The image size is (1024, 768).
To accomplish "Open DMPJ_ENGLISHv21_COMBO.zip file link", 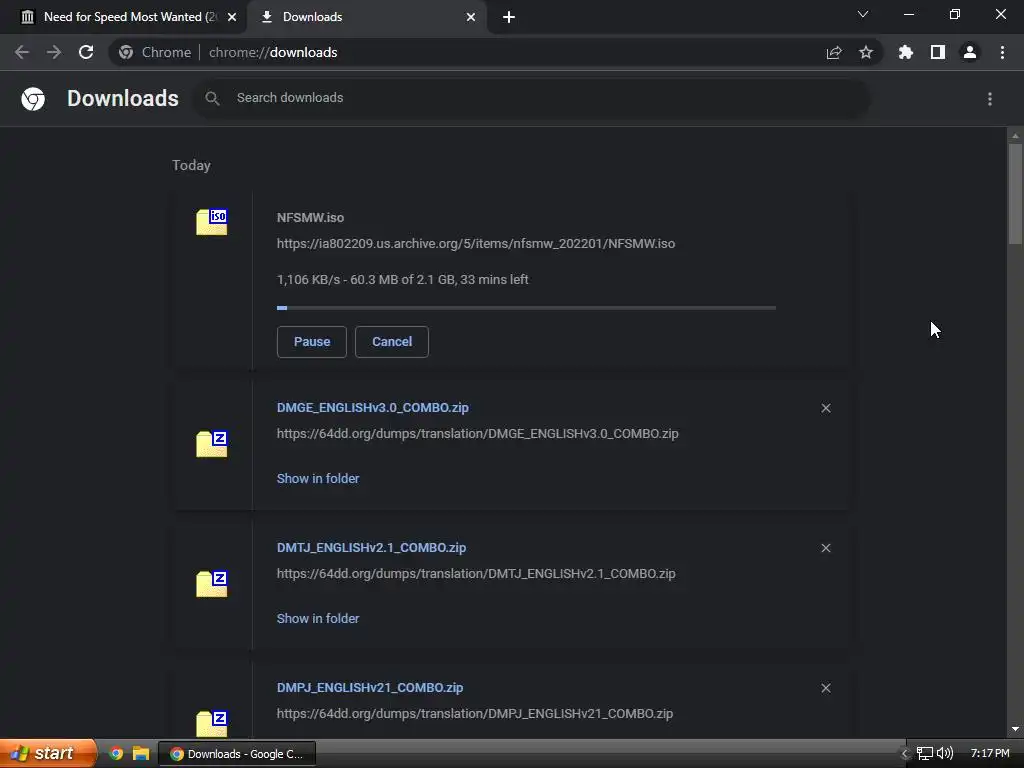I will click(x=370, y=688).
